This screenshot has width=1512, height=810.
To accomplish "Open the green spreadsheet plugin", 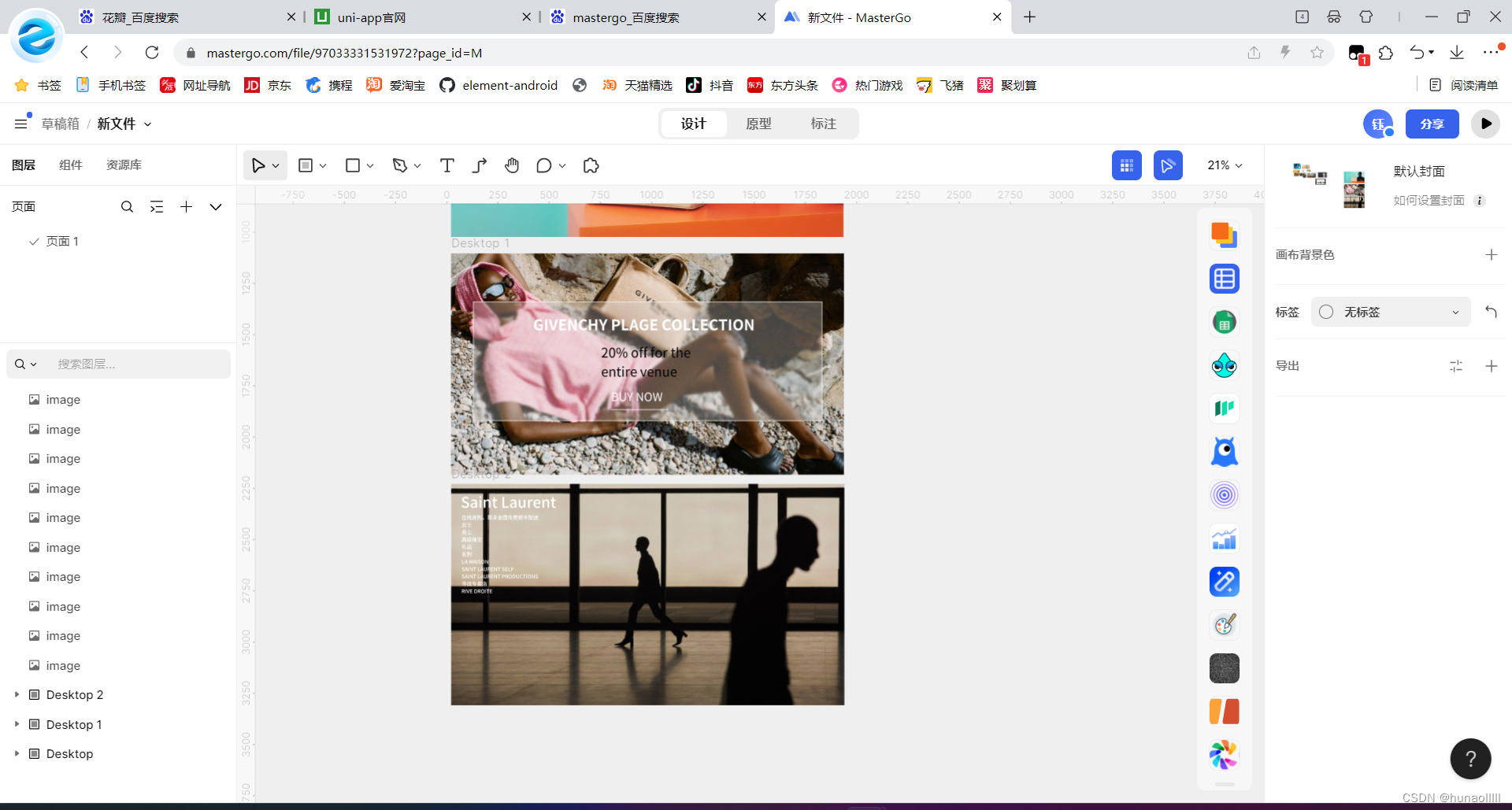I will [1225, 322].
